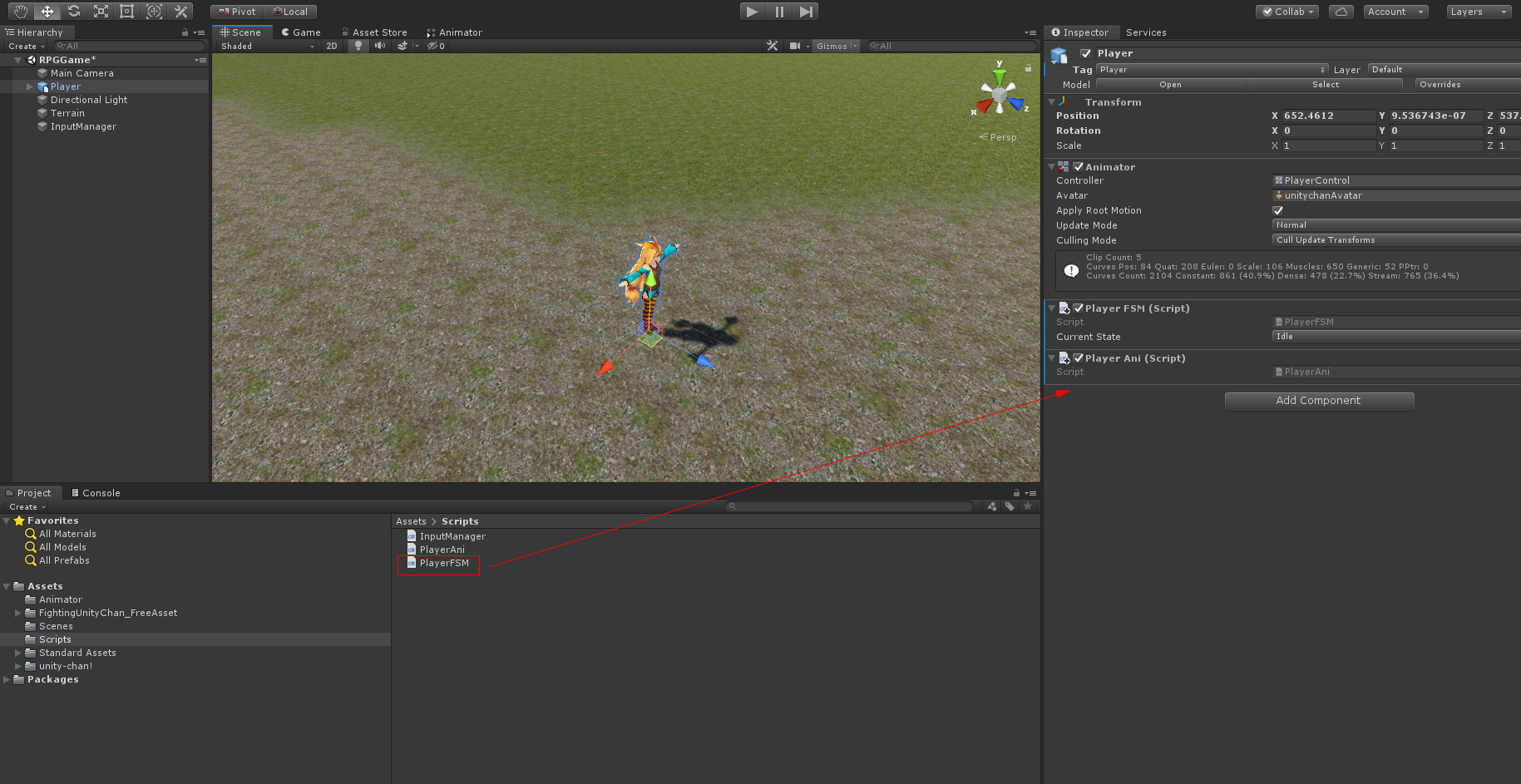This screenshot has width=1521, height=784.
Task: Click the model Select button
Action: [1326, 85]
